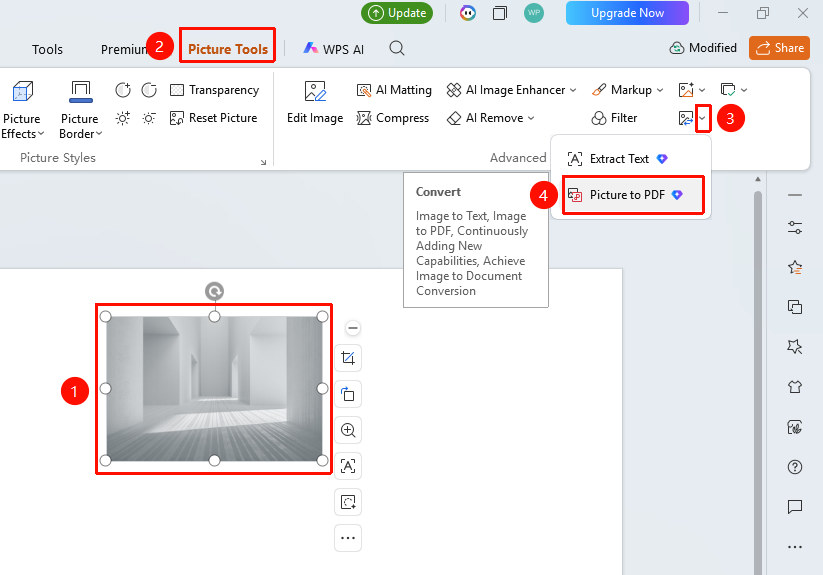The width and height of the screenshot is (823, 575).
Task: Click the screenshot-style icon with checkmark
Action: coord(728,90)
